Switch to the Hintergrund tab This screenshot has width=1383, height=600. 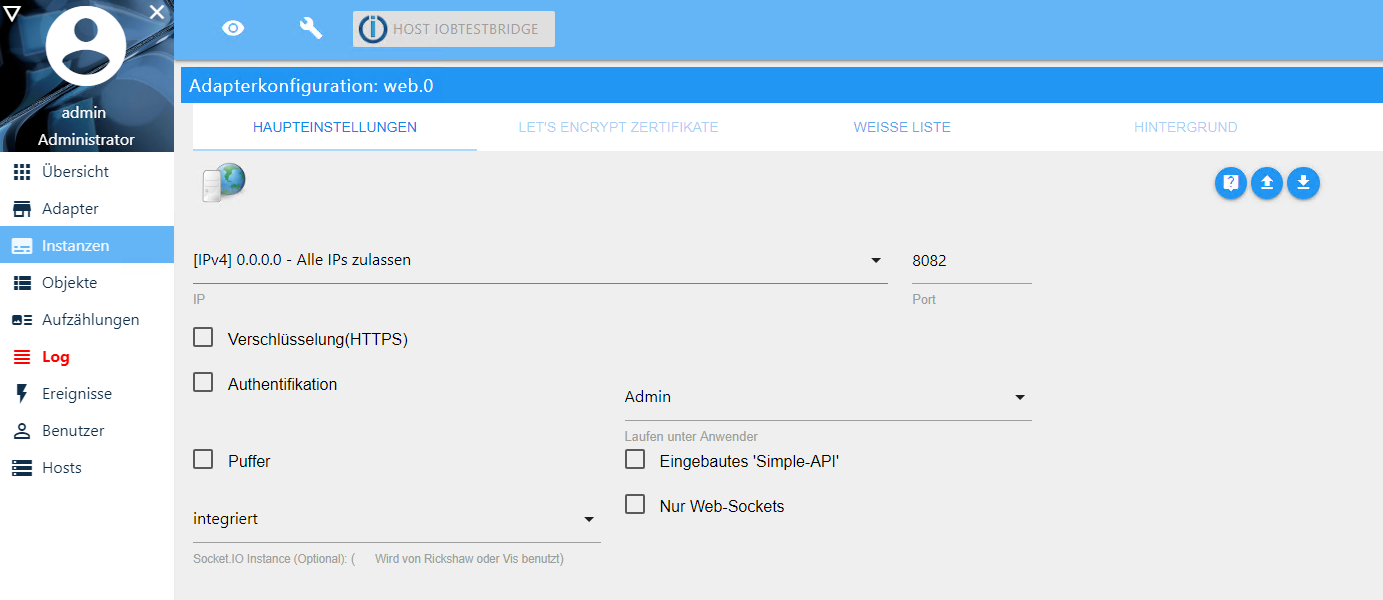click(1186, 127)
